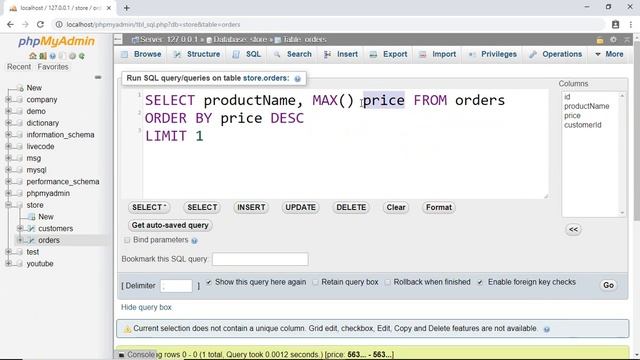Screen dimensions: 640x360
Task: Open Chrome menu three dots
Action: 631,24
